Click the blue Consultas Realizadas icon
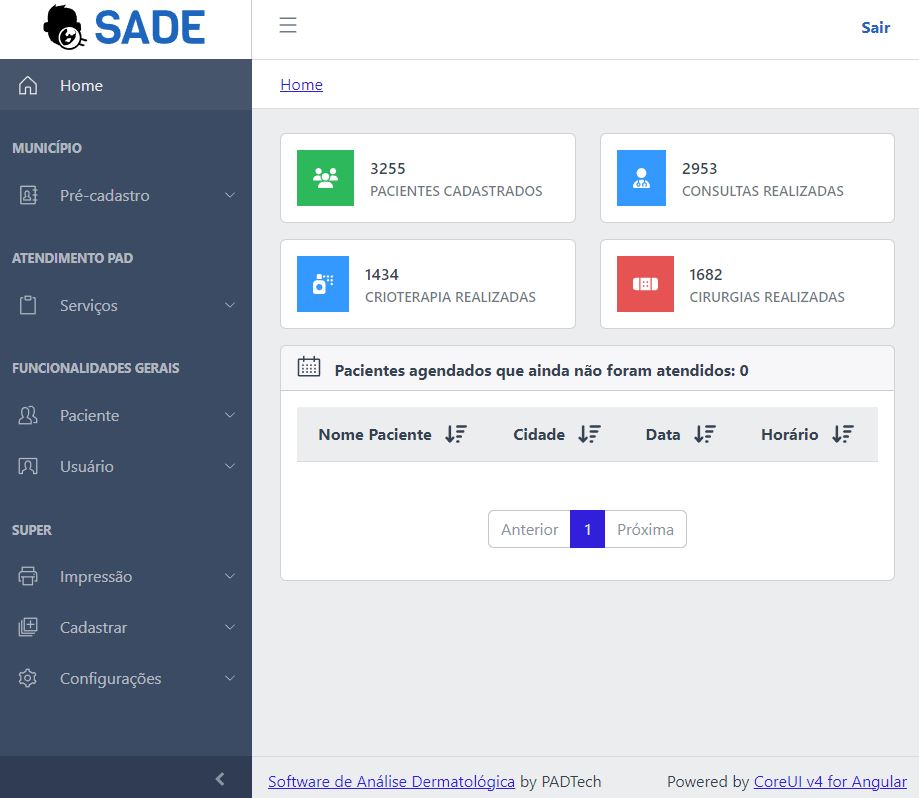The image size is (919, 798). tap(641, 177)
